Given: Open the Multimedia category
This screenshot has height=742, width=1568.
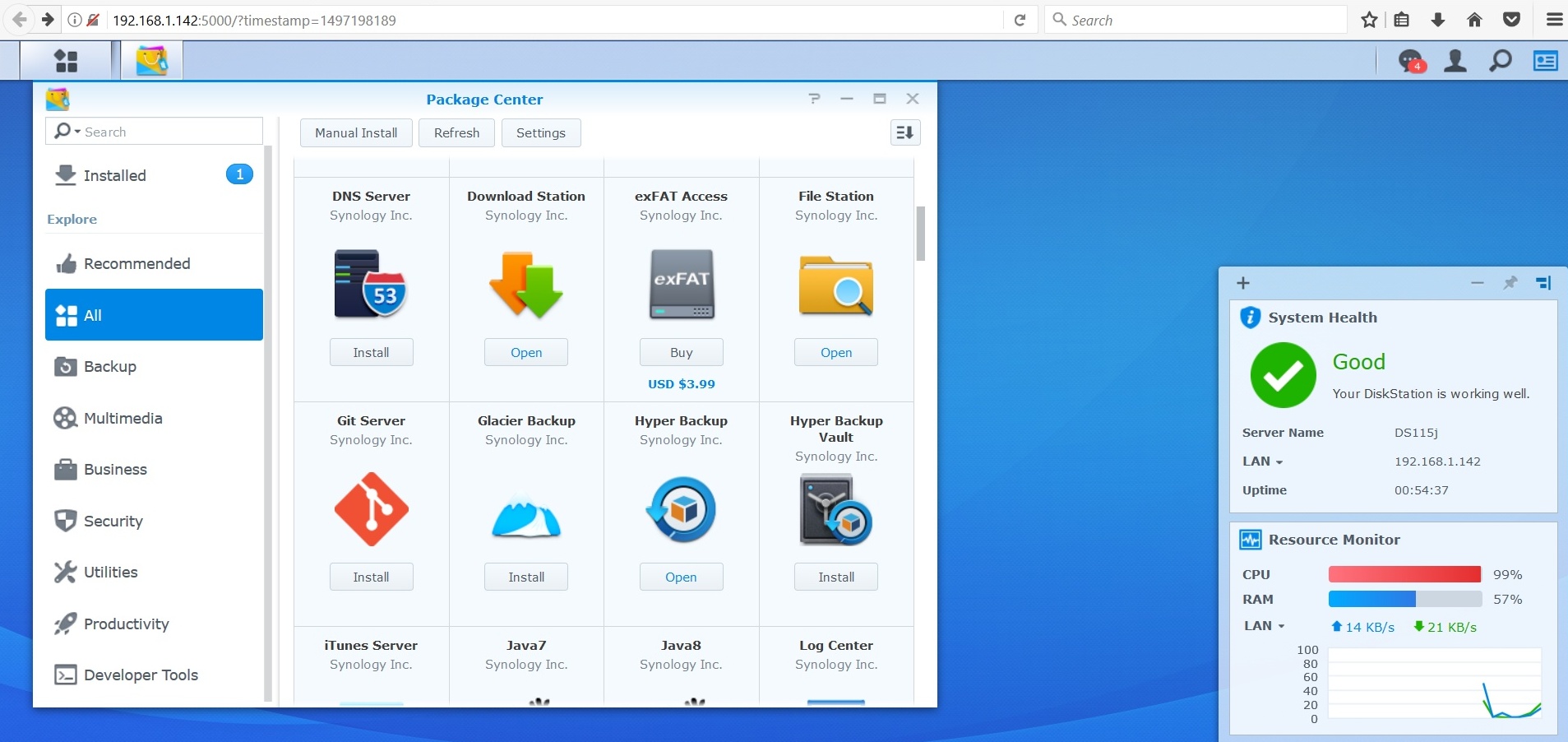Looking at the screenshot, I should (x=154, y=418).
